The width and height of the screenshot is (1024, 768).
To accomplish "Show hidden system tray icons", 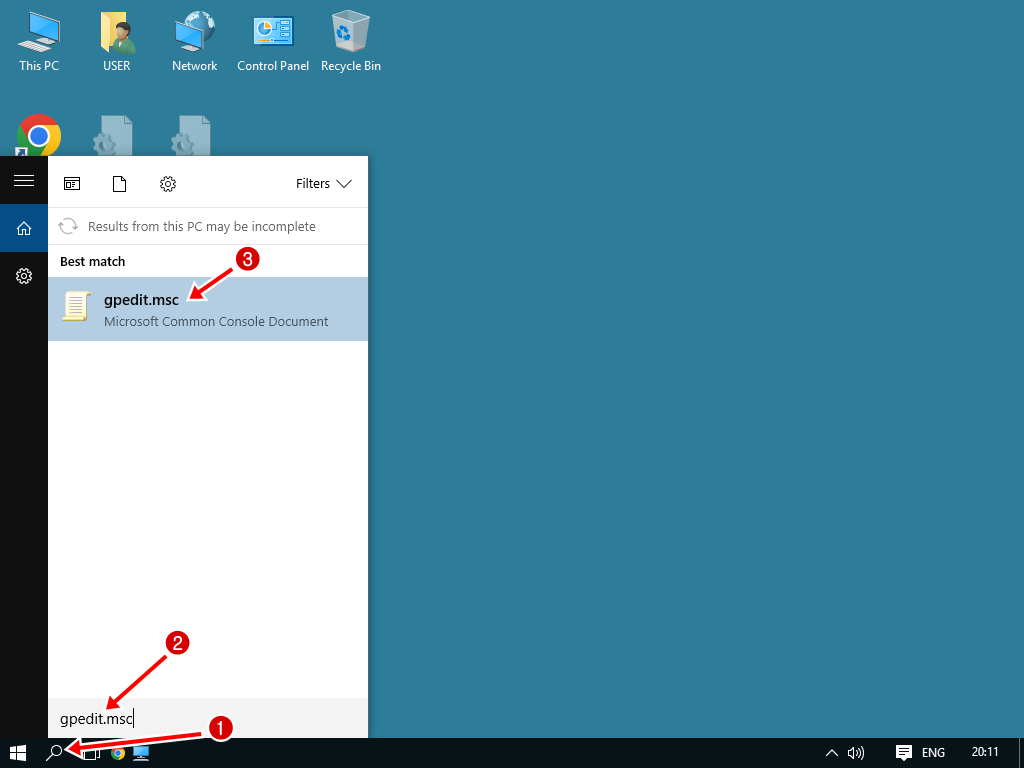I will click(x=831, y=753).
